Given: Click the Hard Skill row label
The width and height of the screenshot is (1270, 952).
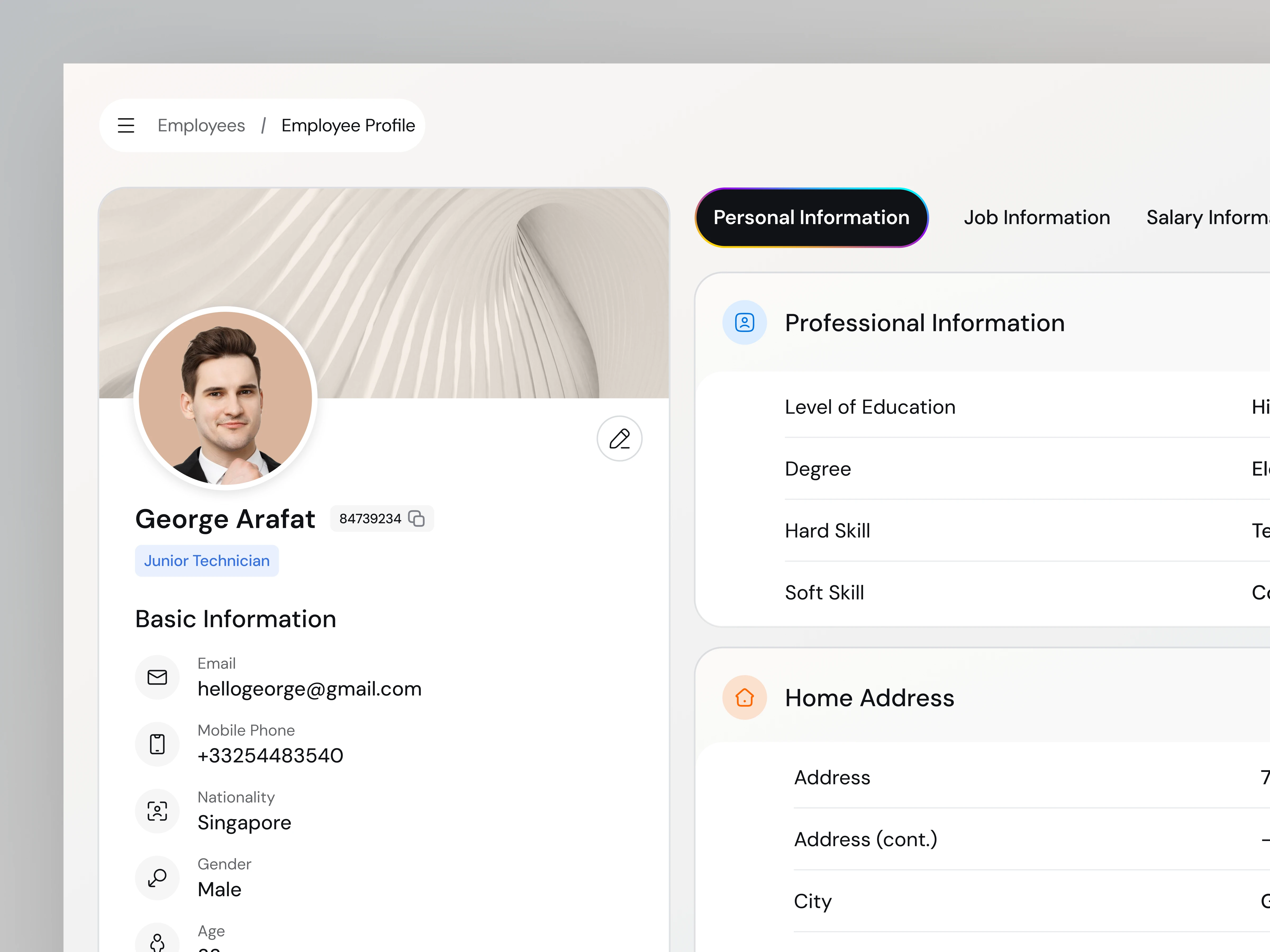Looking at the screenshot, I should pyautogui.click(x=827, y=531).
